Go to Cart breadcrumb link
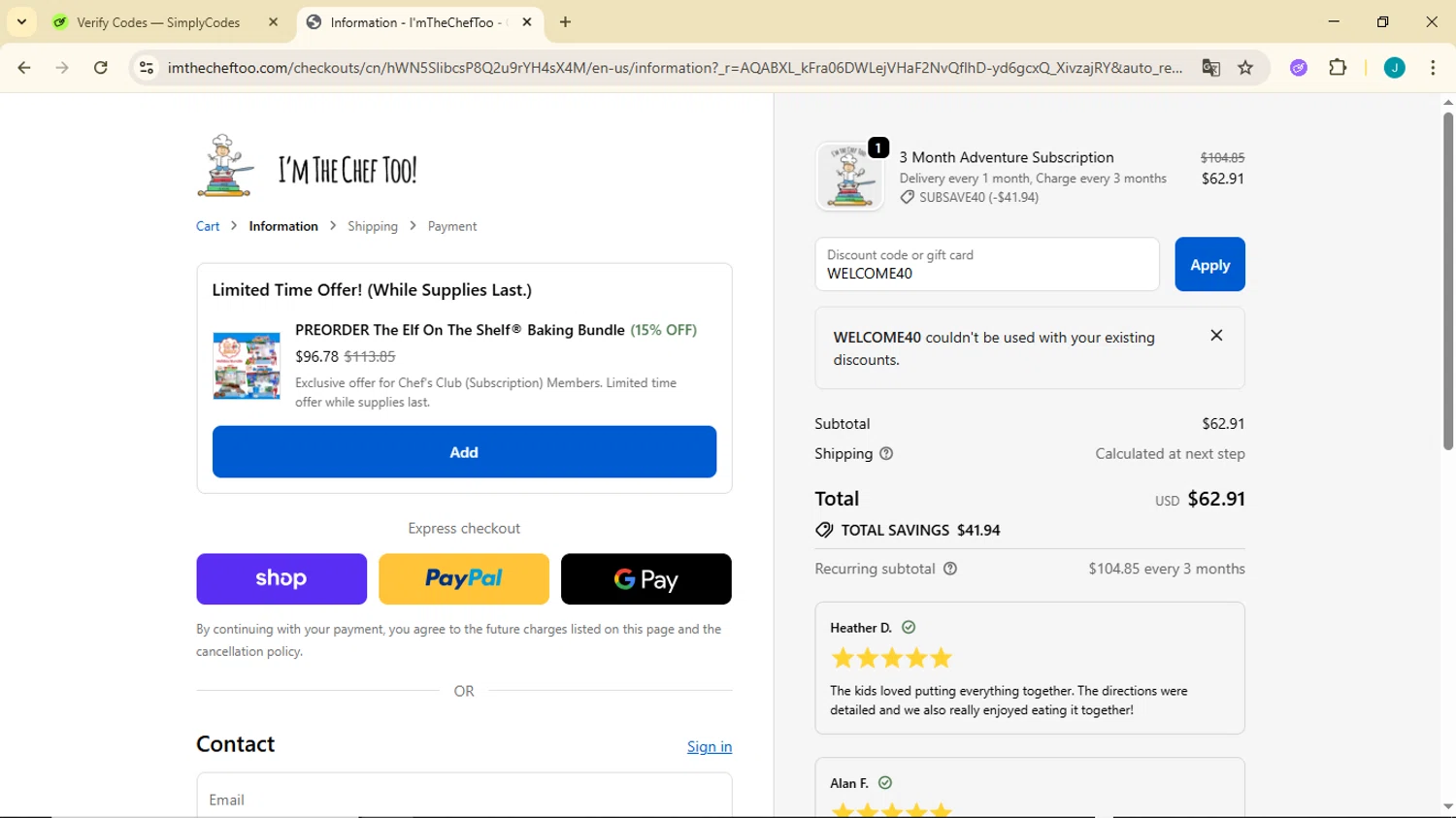The height and width of the screenshot is (818, 1456). tap(208, 226)
